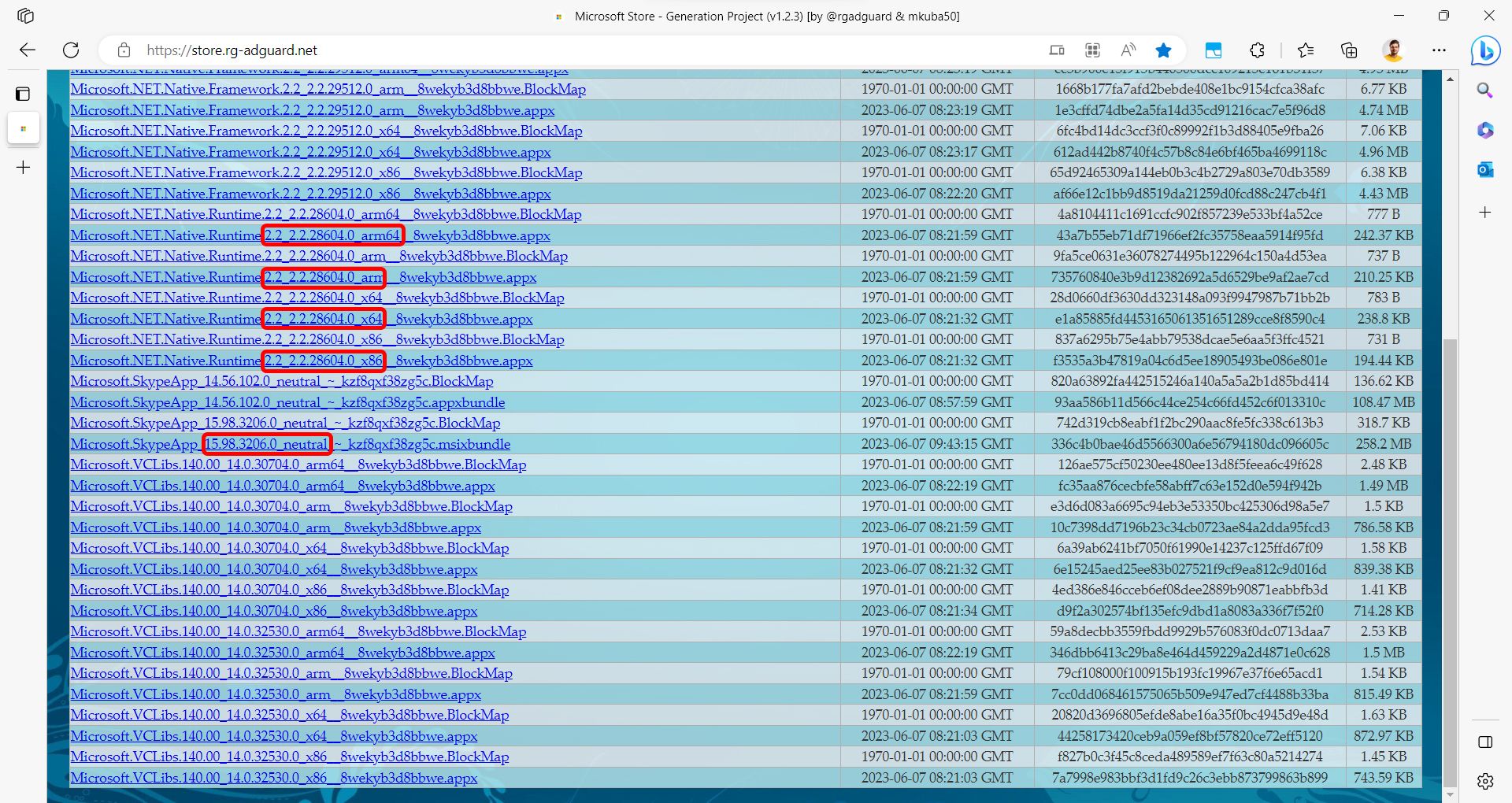Download NET.Native.Runtime 2.2.28604.0 arm appx
The height and width of the screenshot is (803, 1512).
pos(303,277)
